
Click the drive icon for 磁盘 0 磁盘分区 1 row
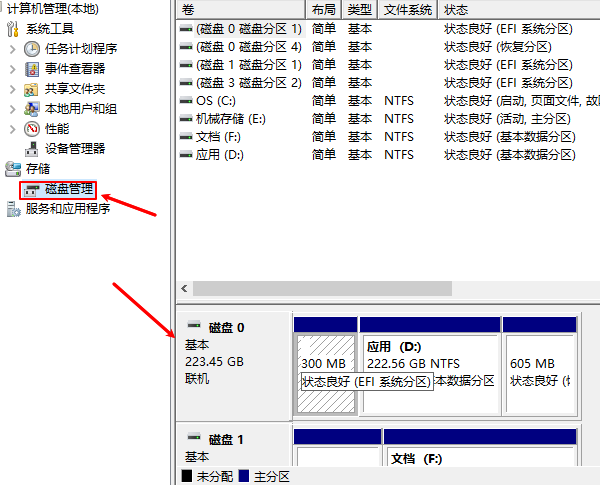pos(186,29)
